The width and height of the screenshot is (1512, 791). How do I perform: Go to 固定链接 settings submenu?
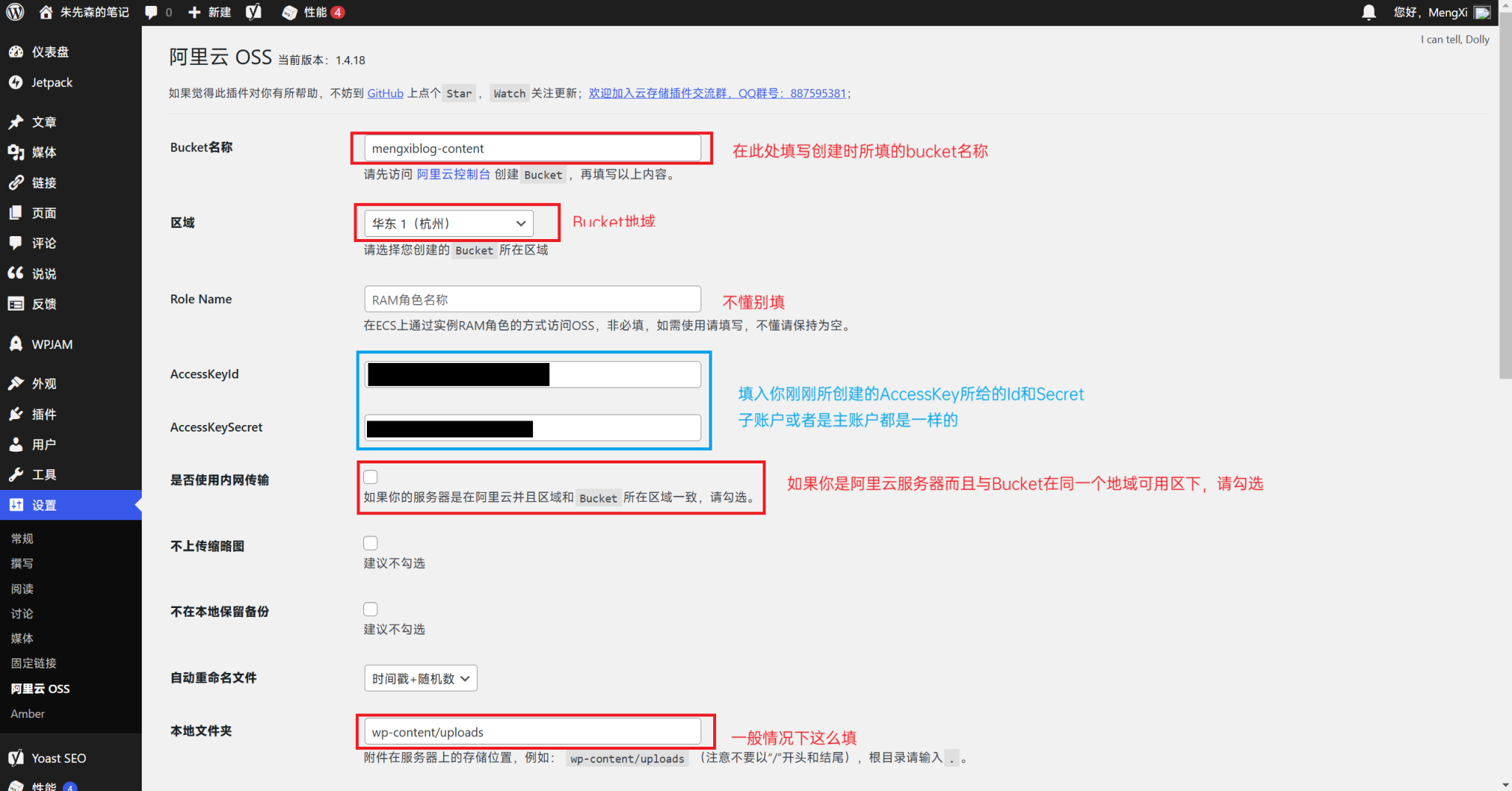(33, 663)
